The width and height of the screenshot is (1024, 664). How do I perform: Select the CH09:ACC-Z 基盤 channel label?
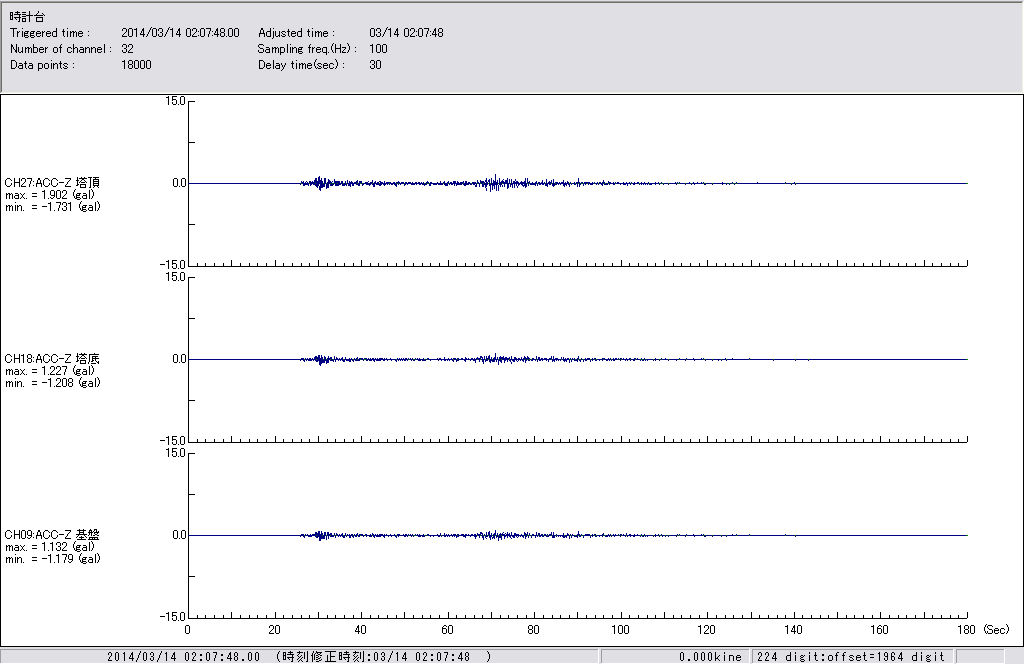pos(52,535)
